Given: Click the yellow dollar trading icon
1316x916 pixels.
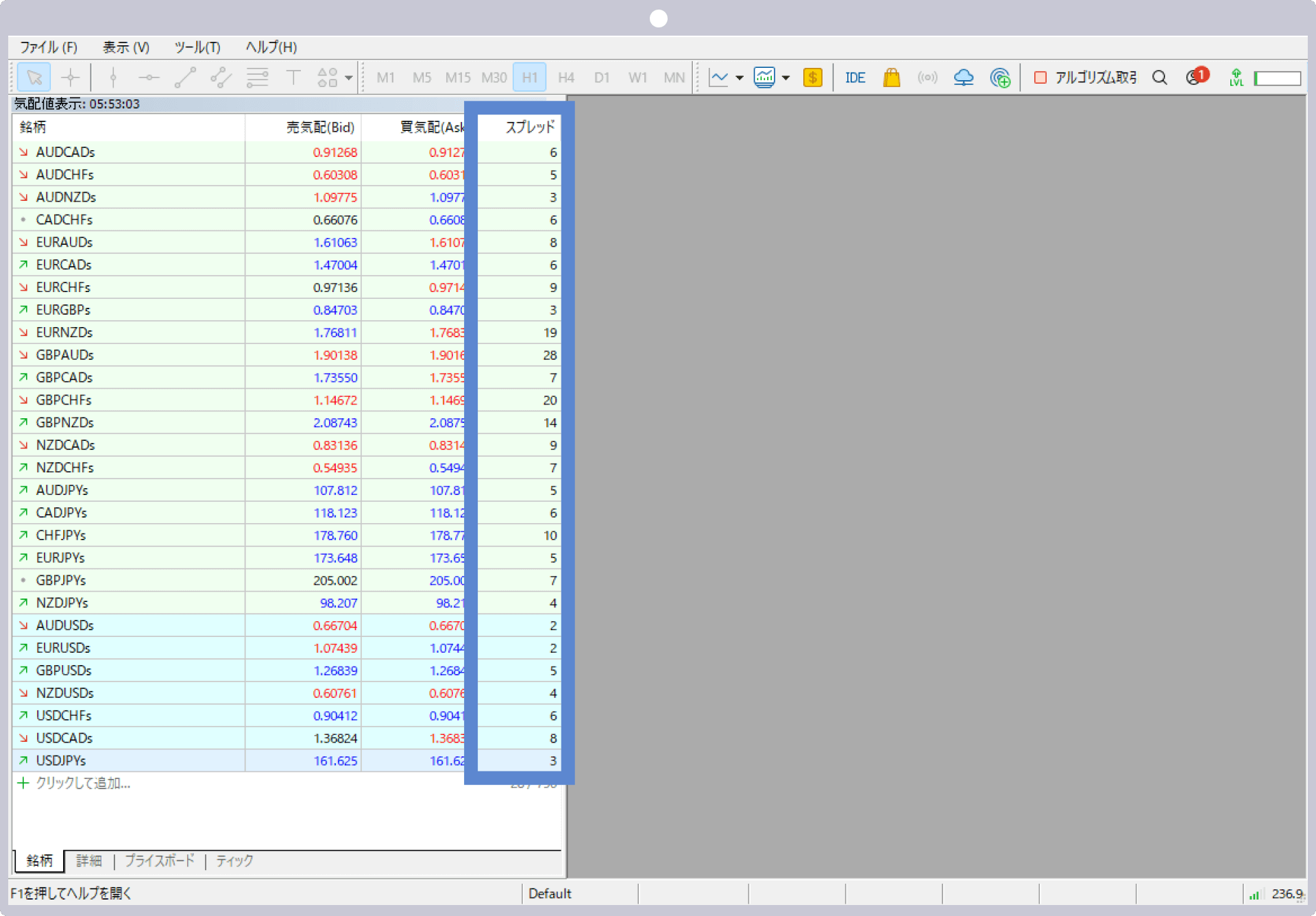Looking at the screenshot, I should tap(813, 77).
